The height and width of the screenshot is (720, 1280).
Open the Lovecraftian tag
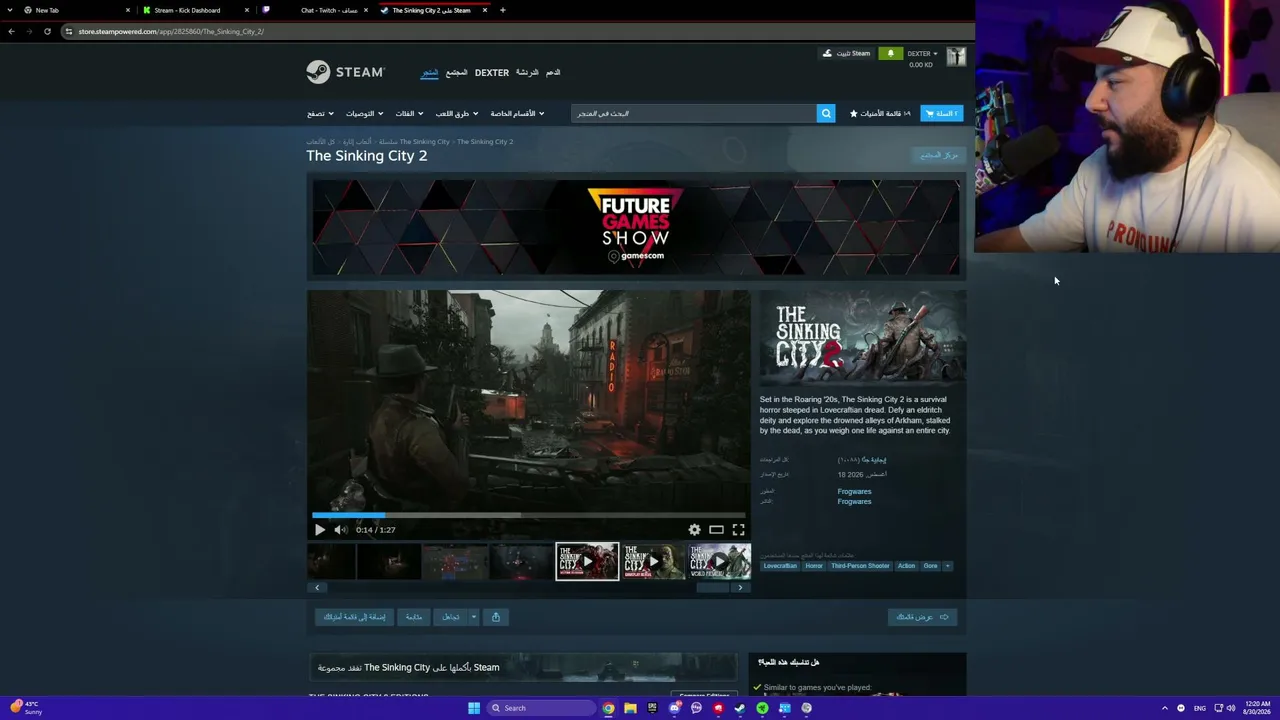click(780, 566)
